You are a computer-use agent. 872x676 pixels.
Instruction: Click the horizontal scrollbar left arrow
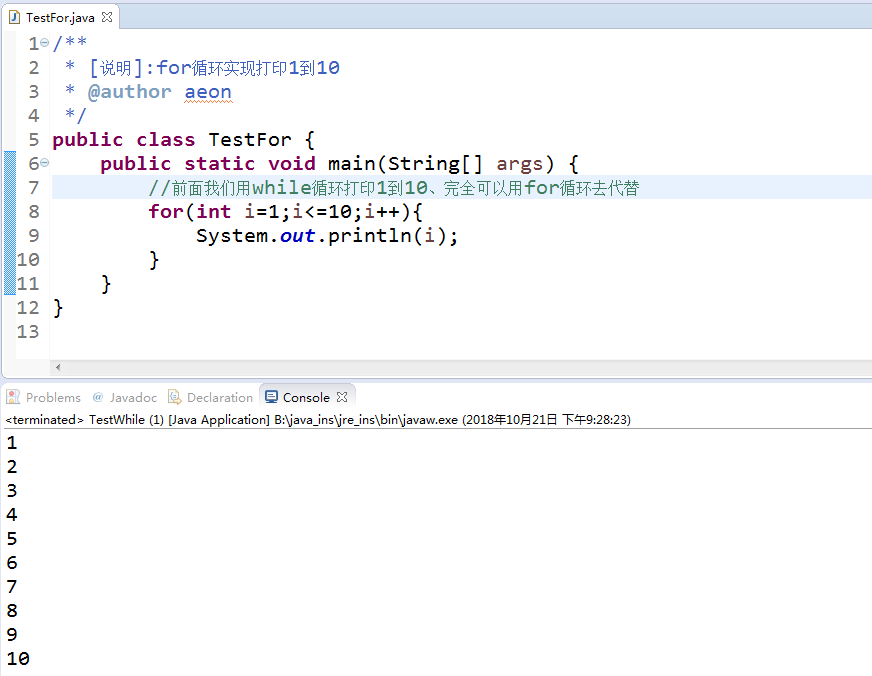point(58,367)
